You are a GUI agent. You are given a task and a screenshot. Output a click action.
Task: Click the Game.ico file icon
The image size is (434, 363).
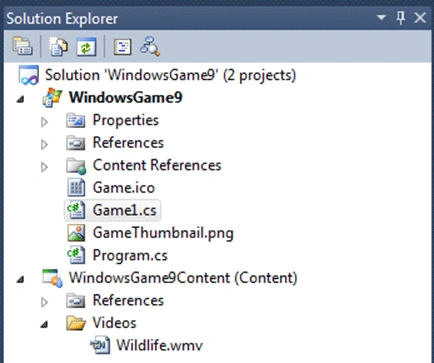[x=76, y=188]
